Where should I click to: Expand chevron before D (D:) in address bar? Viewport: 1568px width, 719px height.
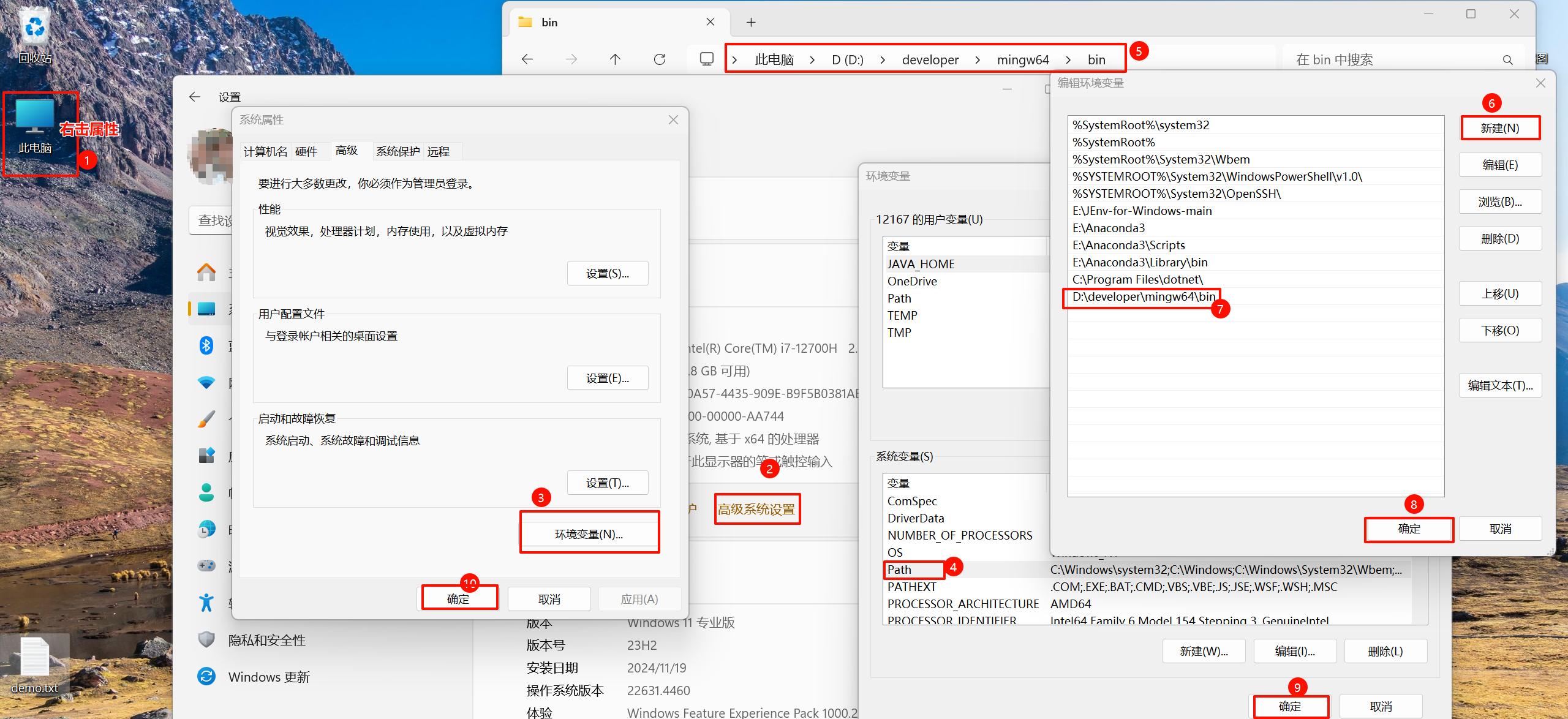coord(812,60)
